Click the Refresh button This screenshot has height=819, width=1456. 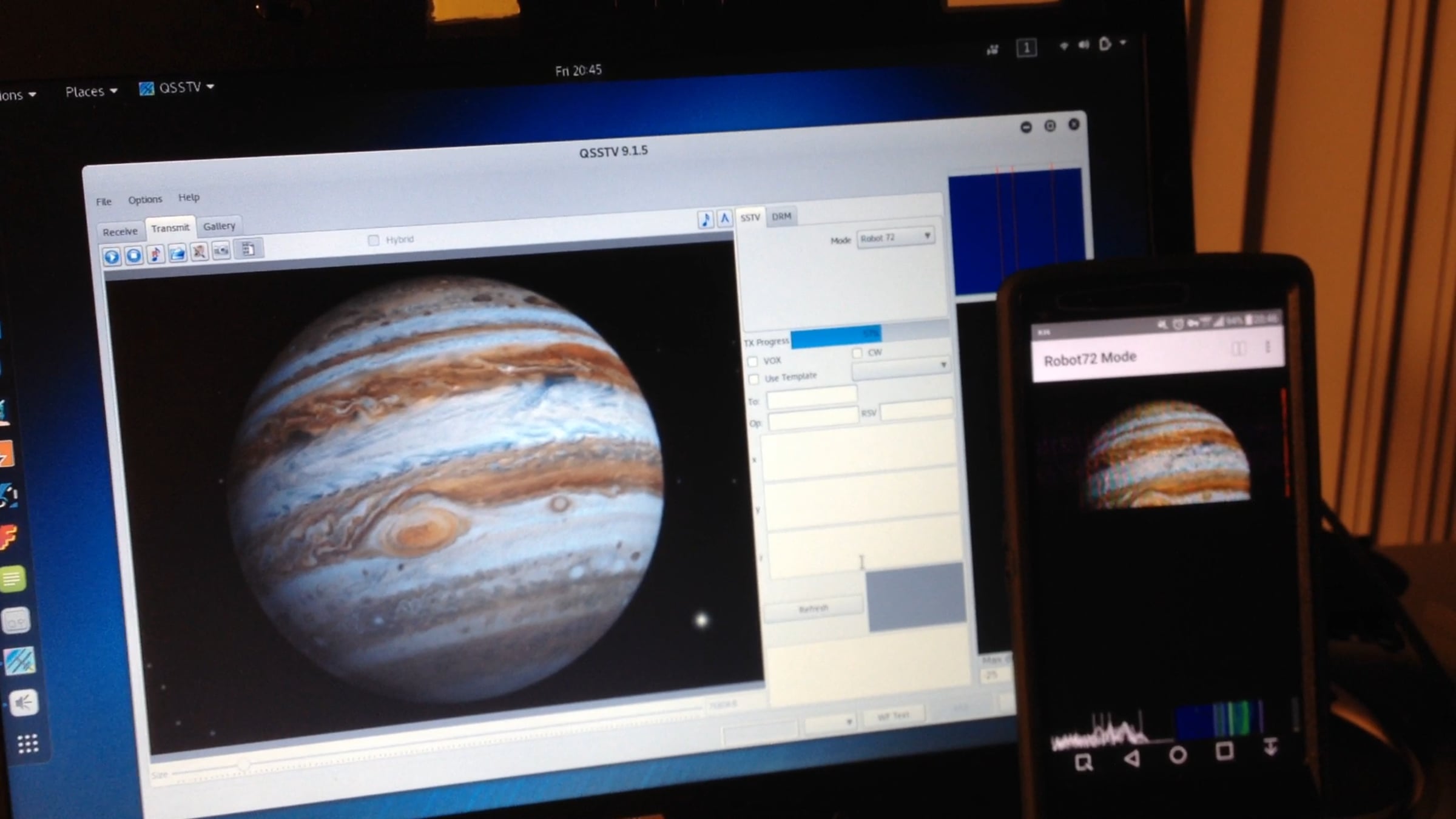pos(814,609)
